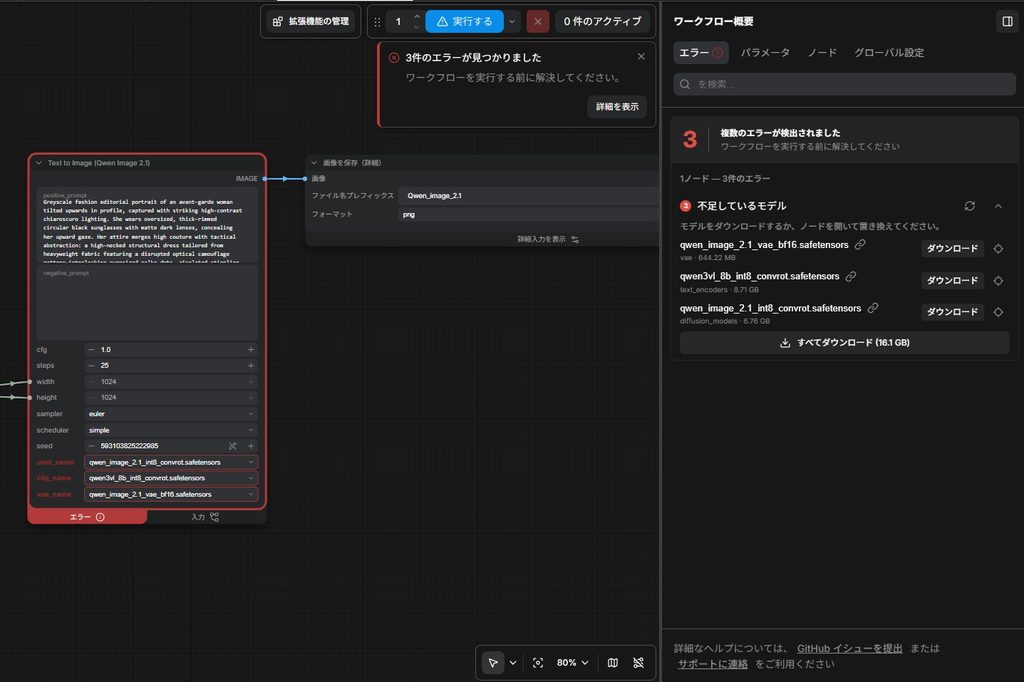Toggle the seed randomize control icon
The width and height of the screenshot is (1024, 682).
click(232, 446)
